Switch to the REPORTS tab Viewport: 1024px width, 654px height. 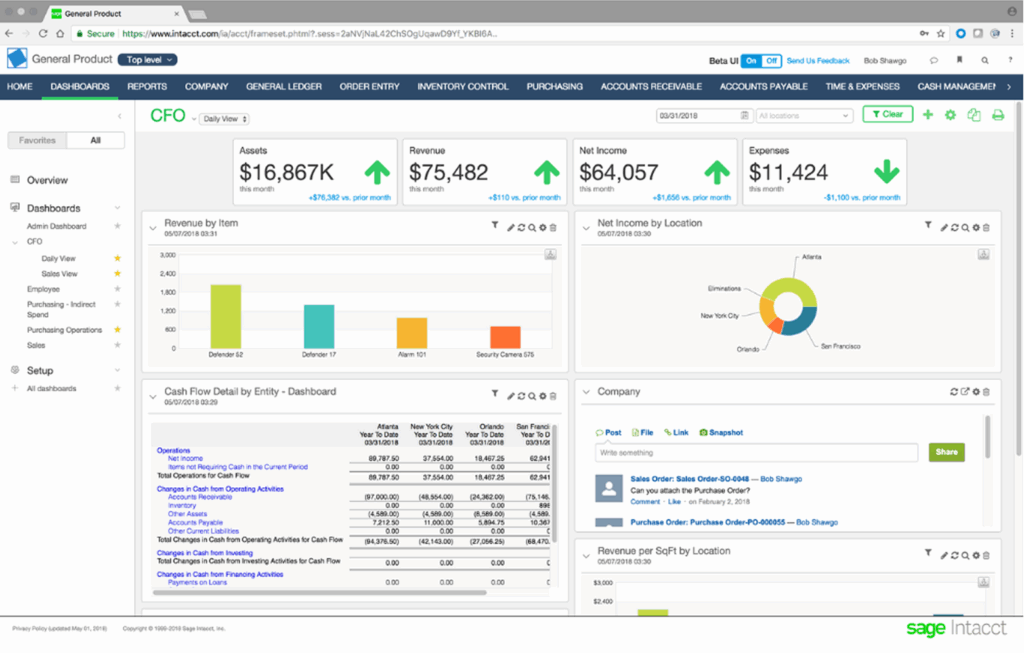pyautogui.click(x=146, y=86)
